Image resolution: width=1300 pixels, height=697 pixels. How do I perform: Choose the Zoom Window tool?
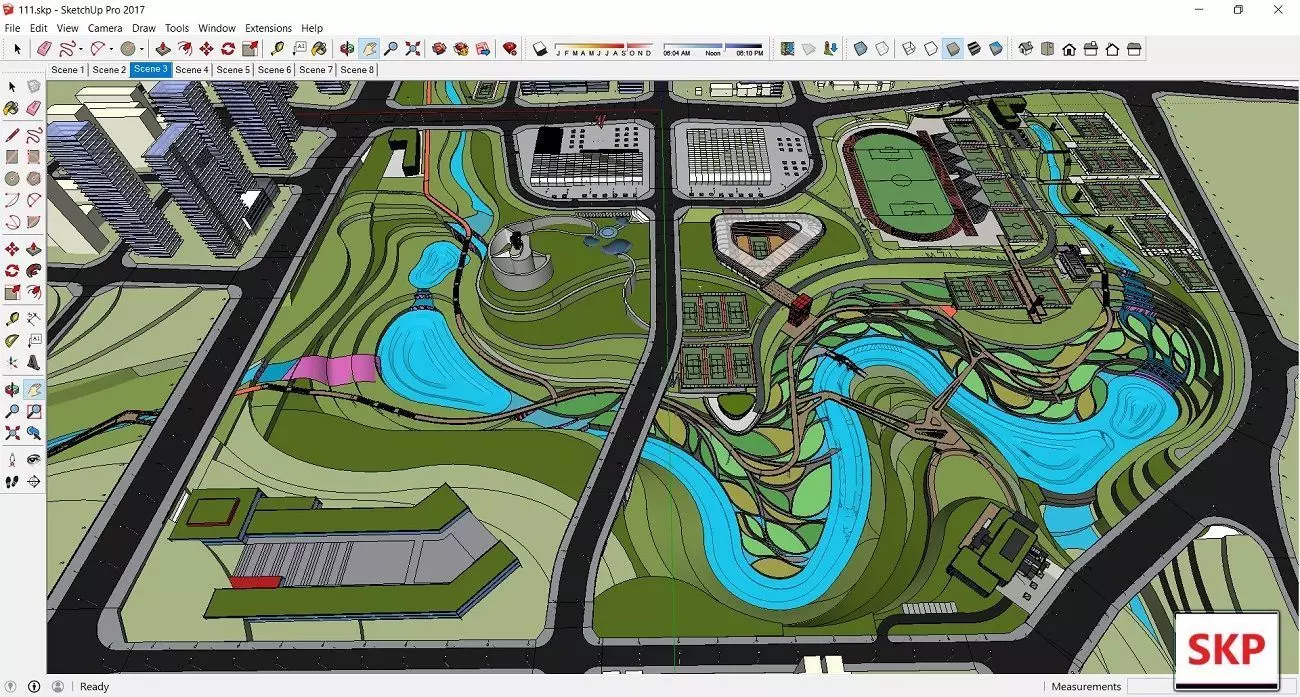(x=34, y=411)
